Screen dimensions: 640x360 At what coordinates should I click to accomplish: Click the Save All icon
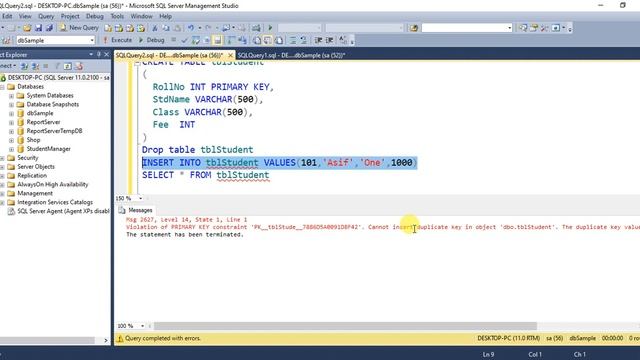[49, 28]
